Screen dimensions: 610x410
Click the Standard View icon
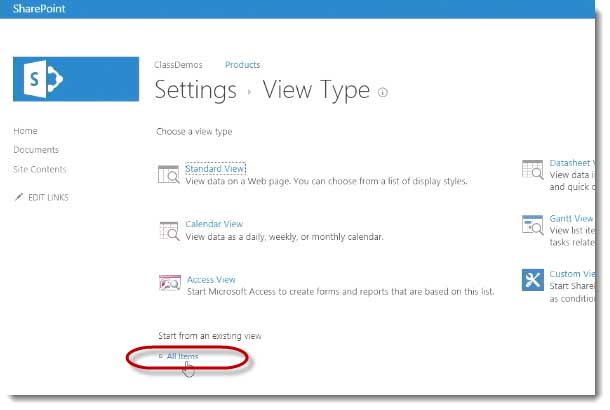click(168, 174)
